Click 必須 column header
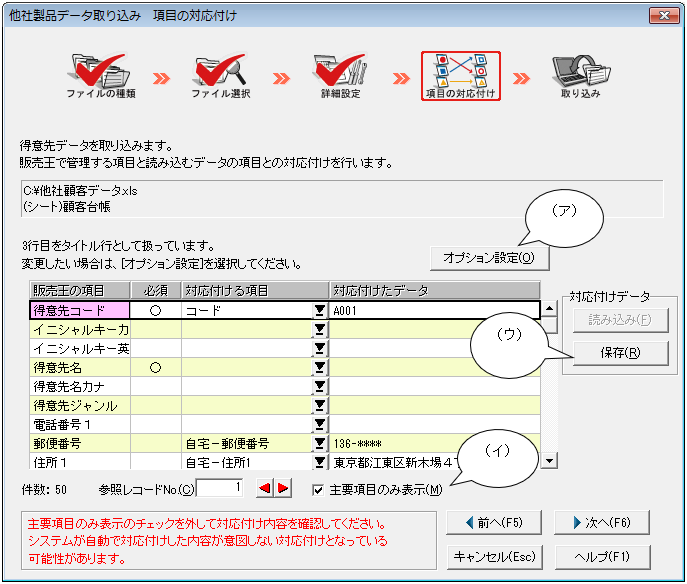The image size is (687, 584). 156,290
